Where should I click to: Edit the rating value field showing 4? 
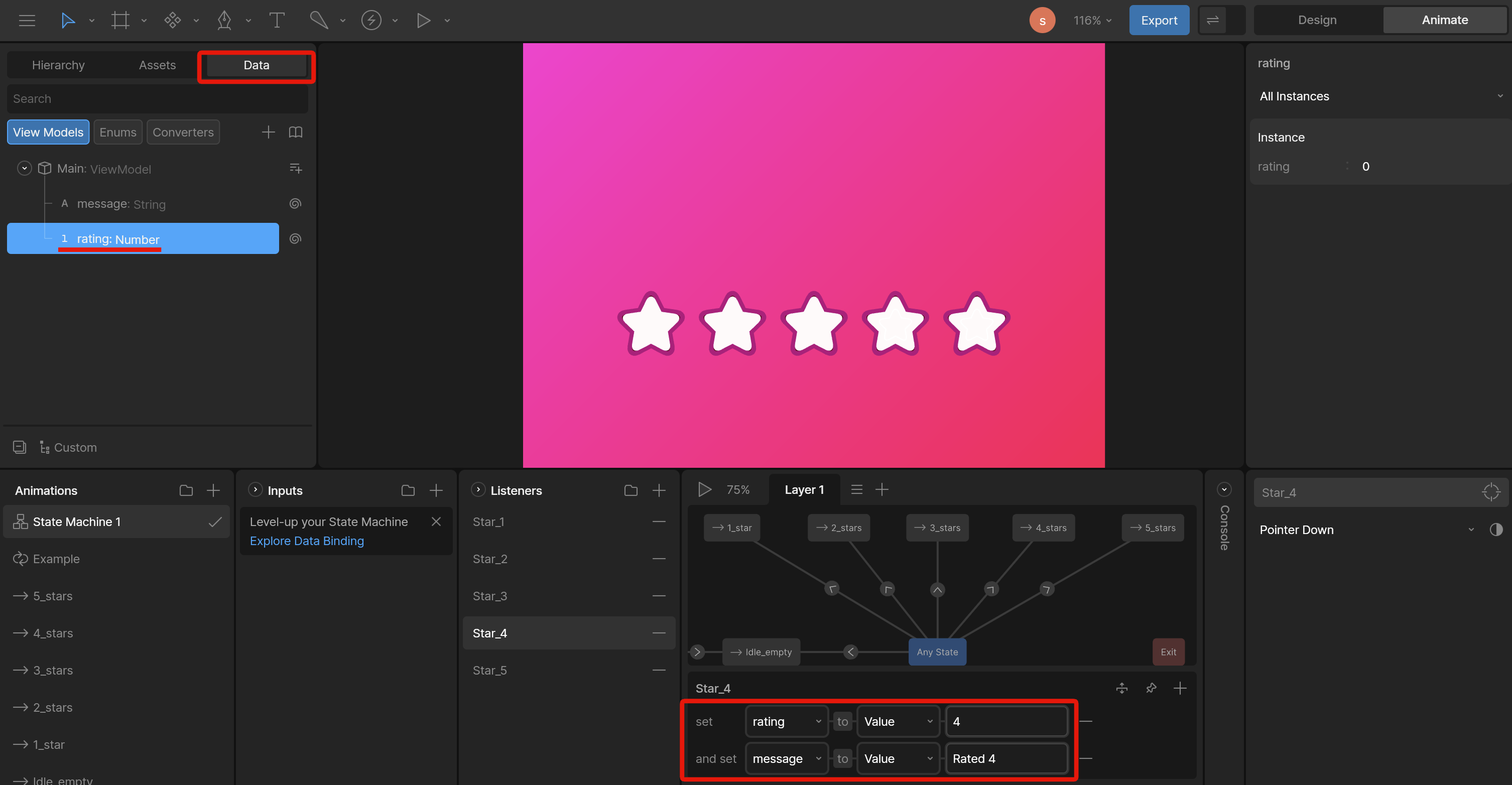(1006, 722)
